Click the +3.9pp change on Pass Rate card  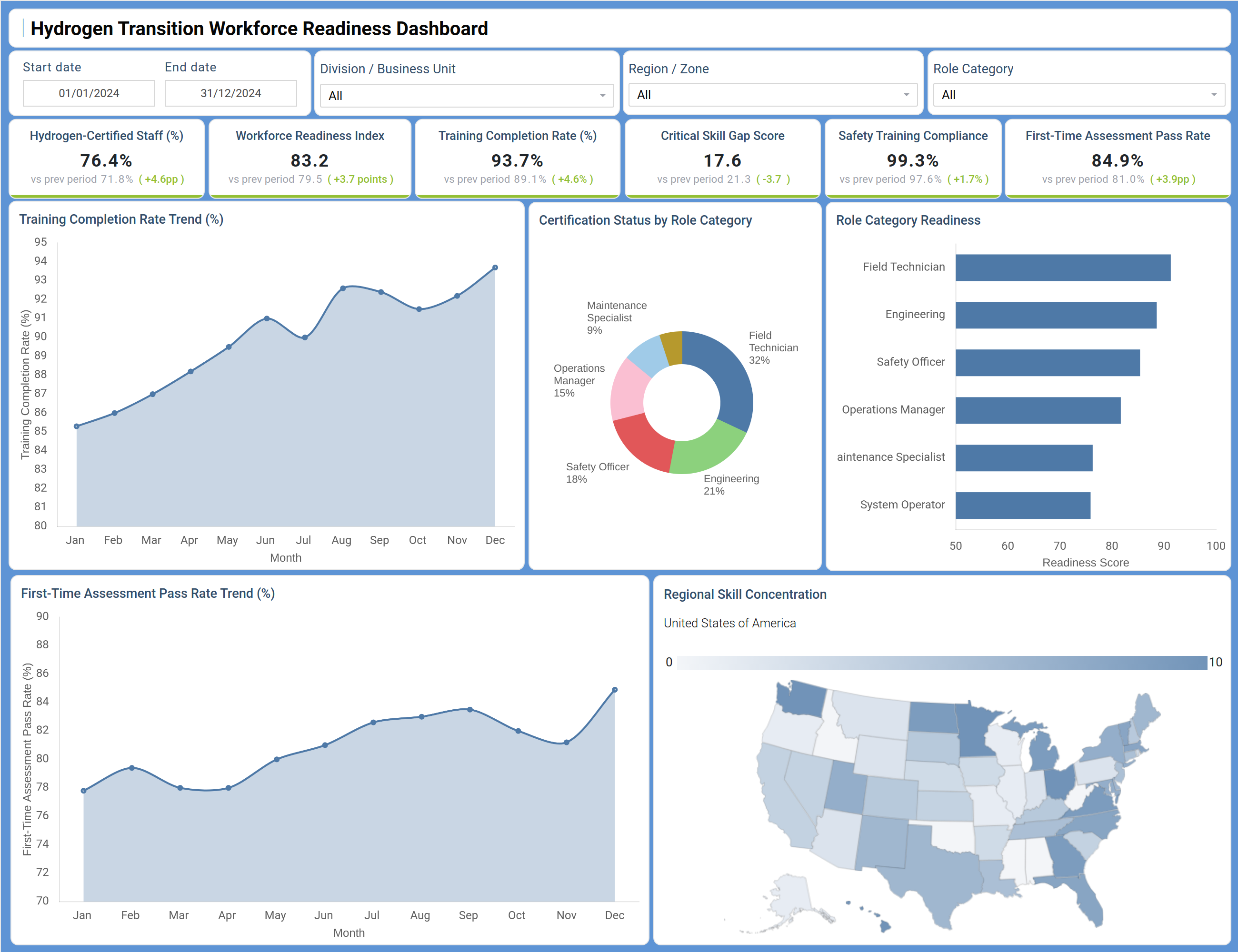pos(1173,179)
